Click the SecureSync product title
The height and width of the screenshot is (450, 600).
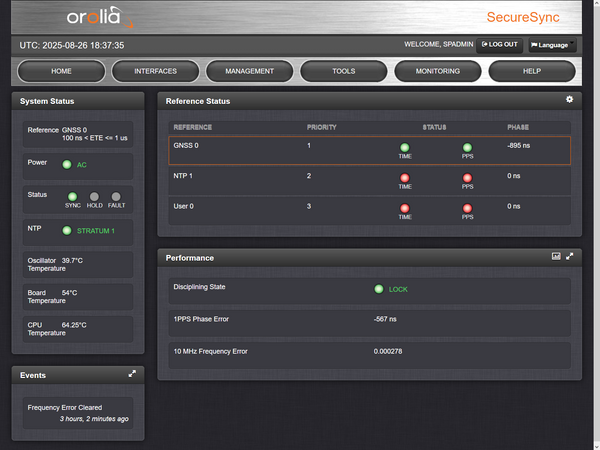(523, 17)
